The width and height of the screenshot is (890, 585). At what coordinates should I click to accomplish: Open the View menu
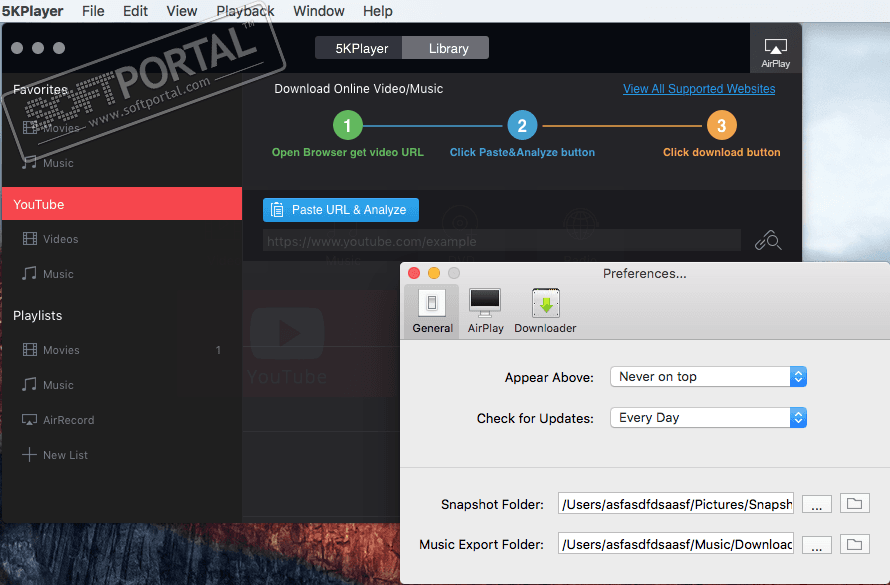pyautogui.click(x=182, y=11)
